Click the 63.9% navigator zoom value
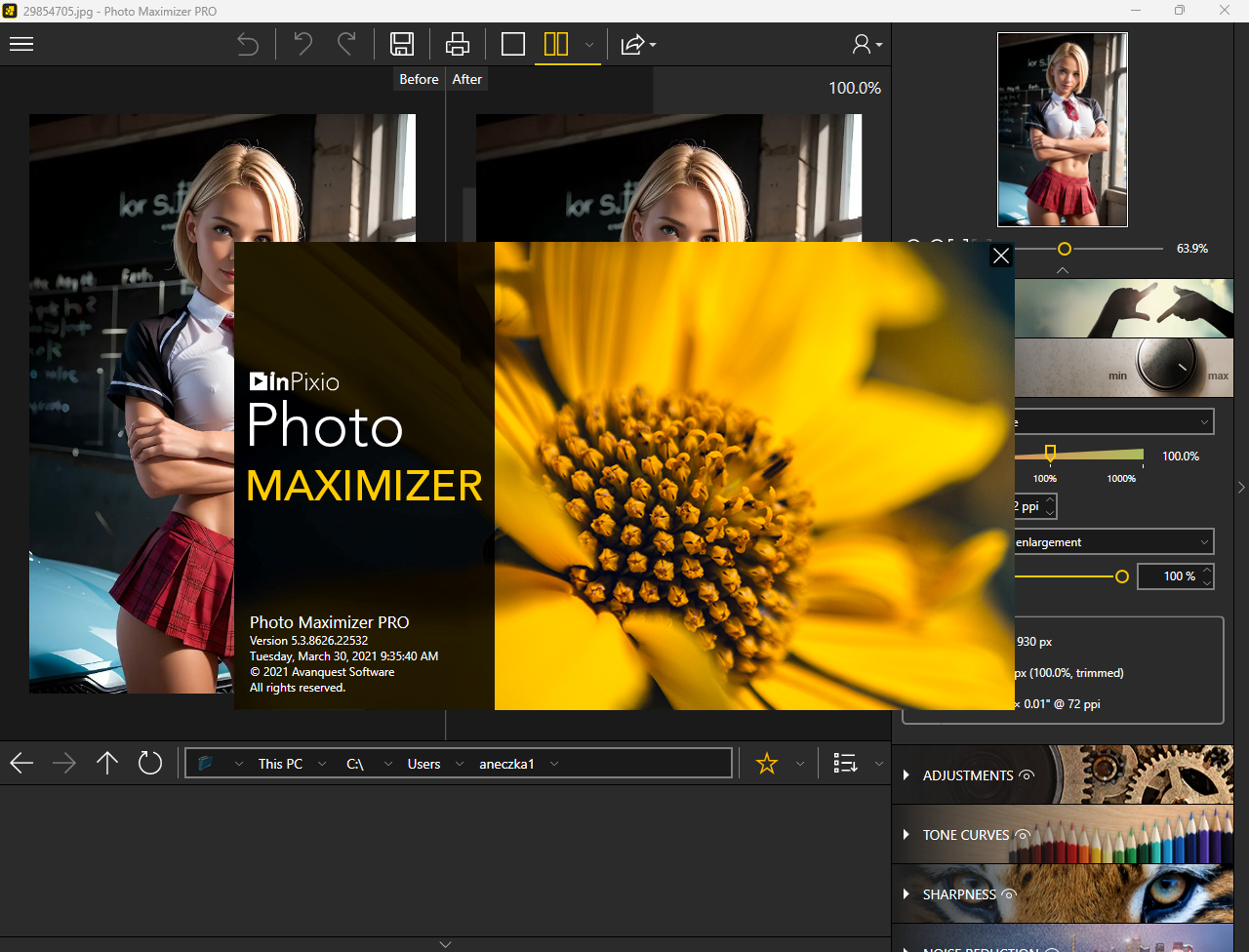The image size is (1249, 952). [1192, 249]
